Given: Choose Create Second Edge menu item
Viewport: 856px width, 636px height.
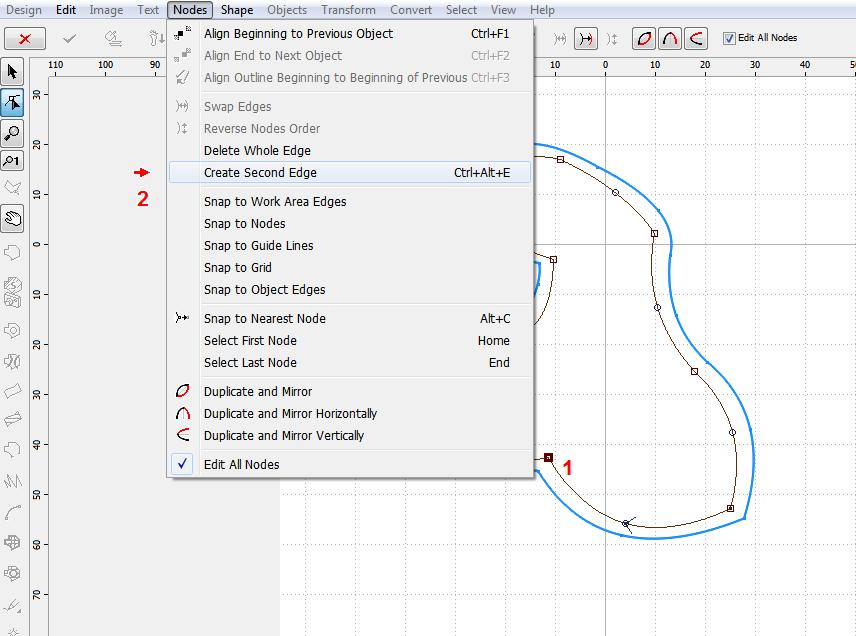Looking at the screenshot, I should click(x=260, y=172).
